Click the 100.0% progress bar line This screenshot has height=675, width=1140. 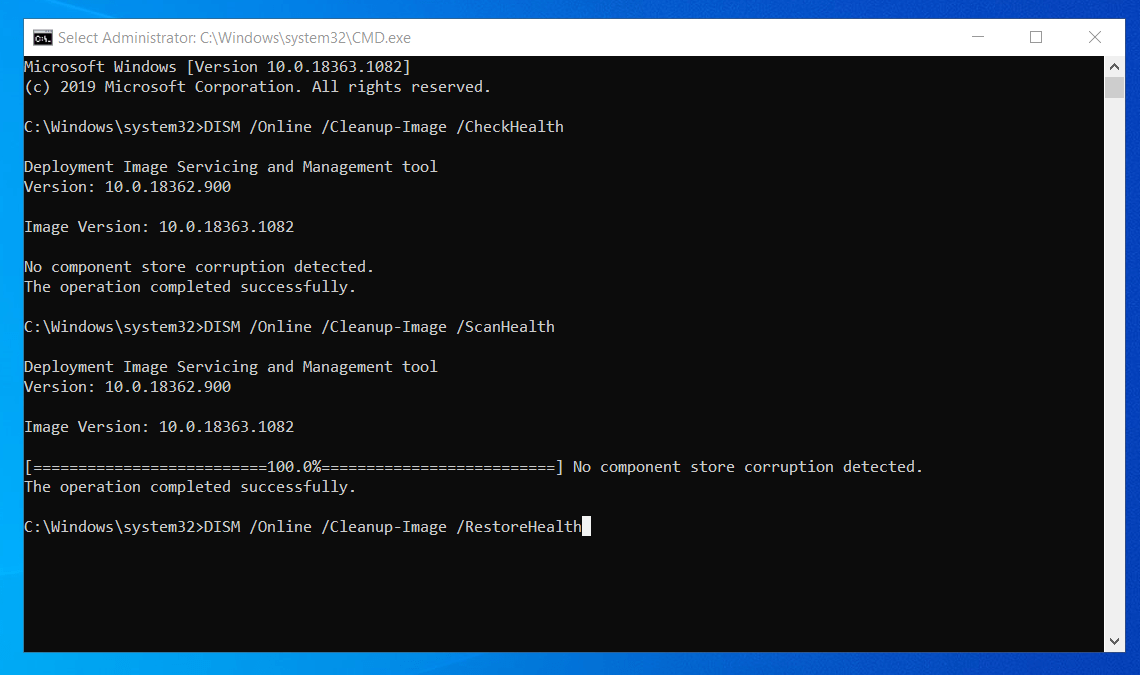[473, 467]
